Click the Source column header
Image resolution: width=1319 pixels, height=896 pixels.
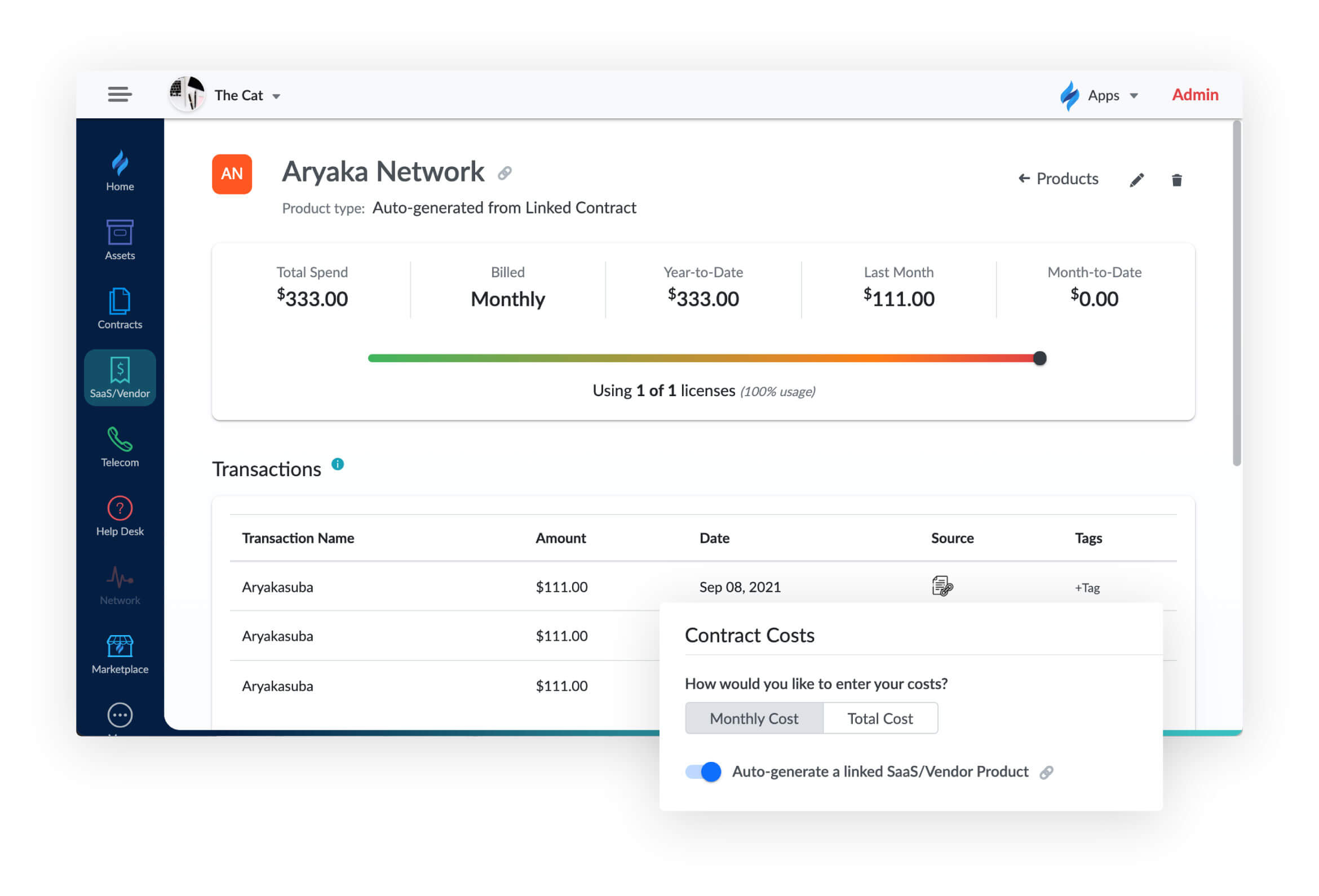pyautogui.click(x=953, y=538)
